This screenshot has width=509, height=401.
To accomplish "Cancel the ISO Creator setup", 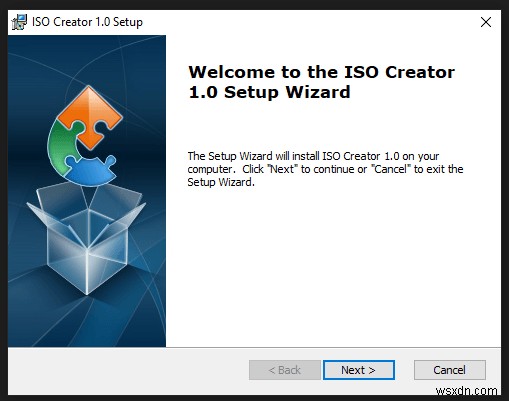I will pos(449,370).
